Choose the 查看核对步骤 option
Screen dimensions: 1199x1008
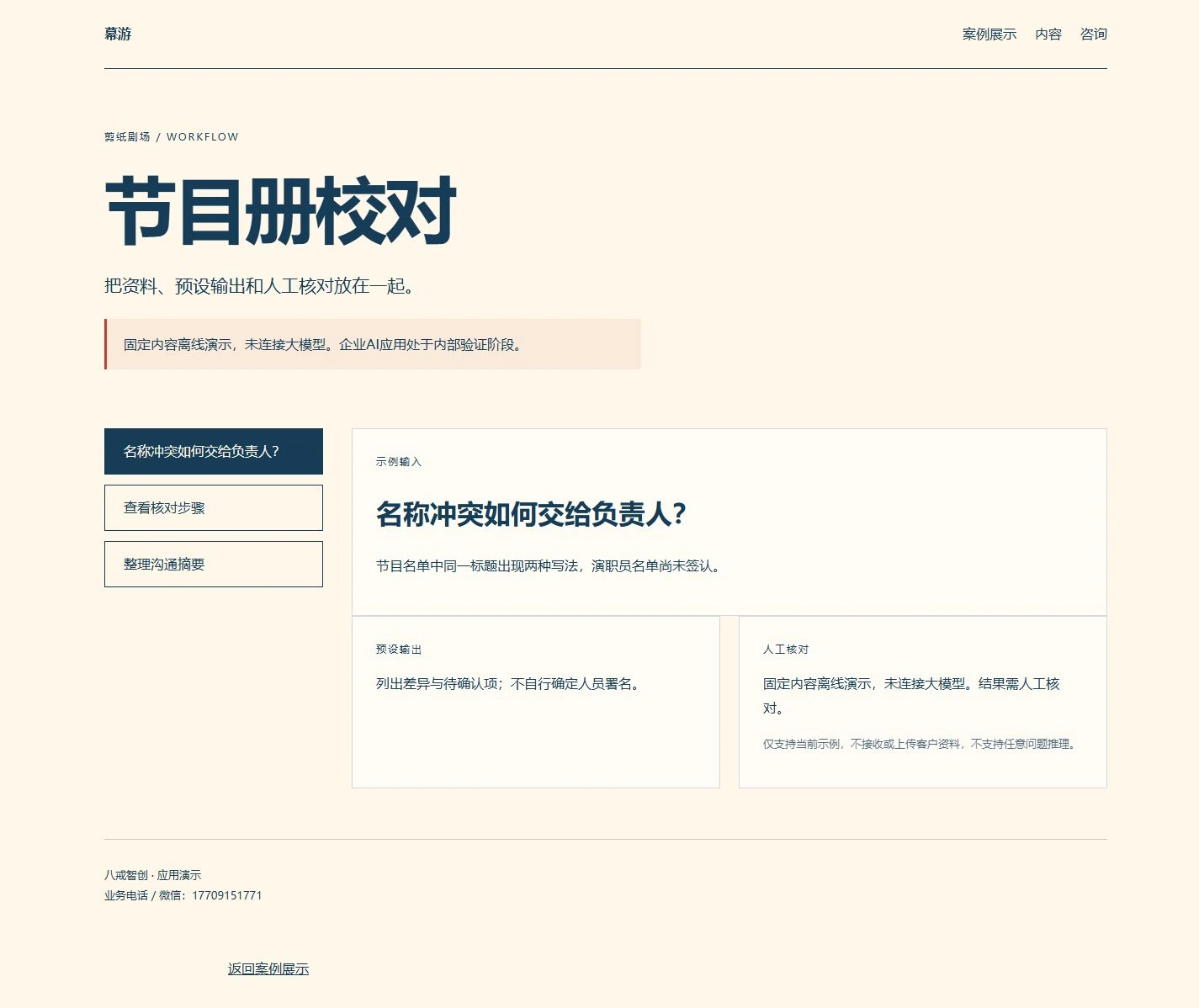[x=214, y=508]
